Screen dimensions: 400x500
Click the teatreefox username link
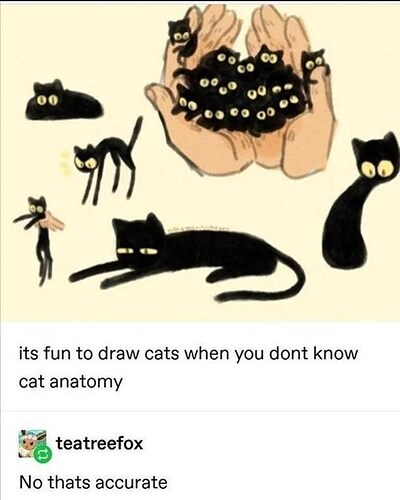click(99, 444)
